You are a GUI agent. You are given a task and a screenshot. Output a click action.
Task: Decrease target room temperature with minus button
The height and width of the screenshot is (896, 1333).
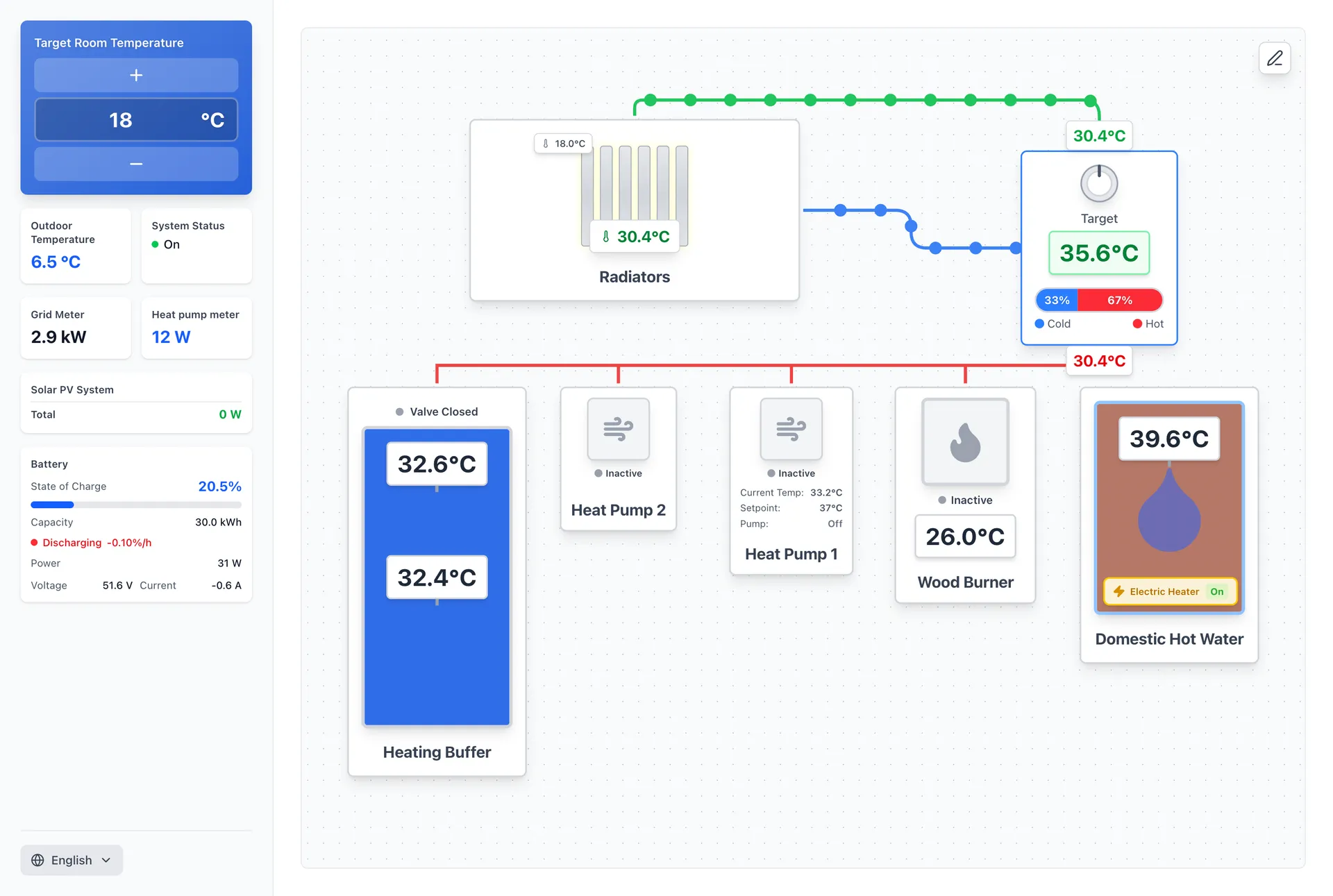136,164
